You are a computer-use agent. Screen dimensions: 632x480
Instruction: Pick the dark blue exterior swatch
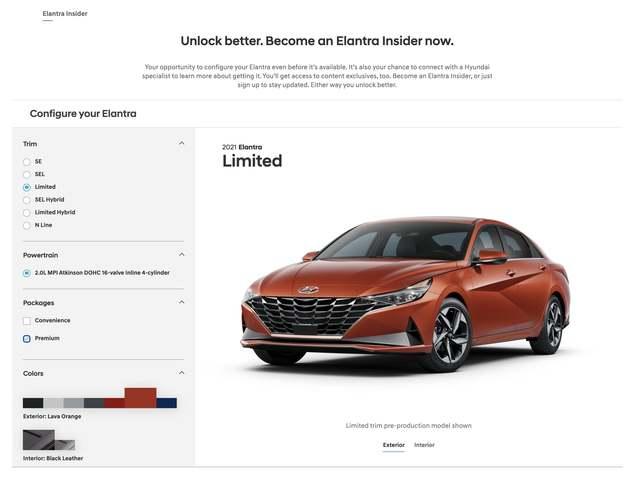[x=166, y=403]
